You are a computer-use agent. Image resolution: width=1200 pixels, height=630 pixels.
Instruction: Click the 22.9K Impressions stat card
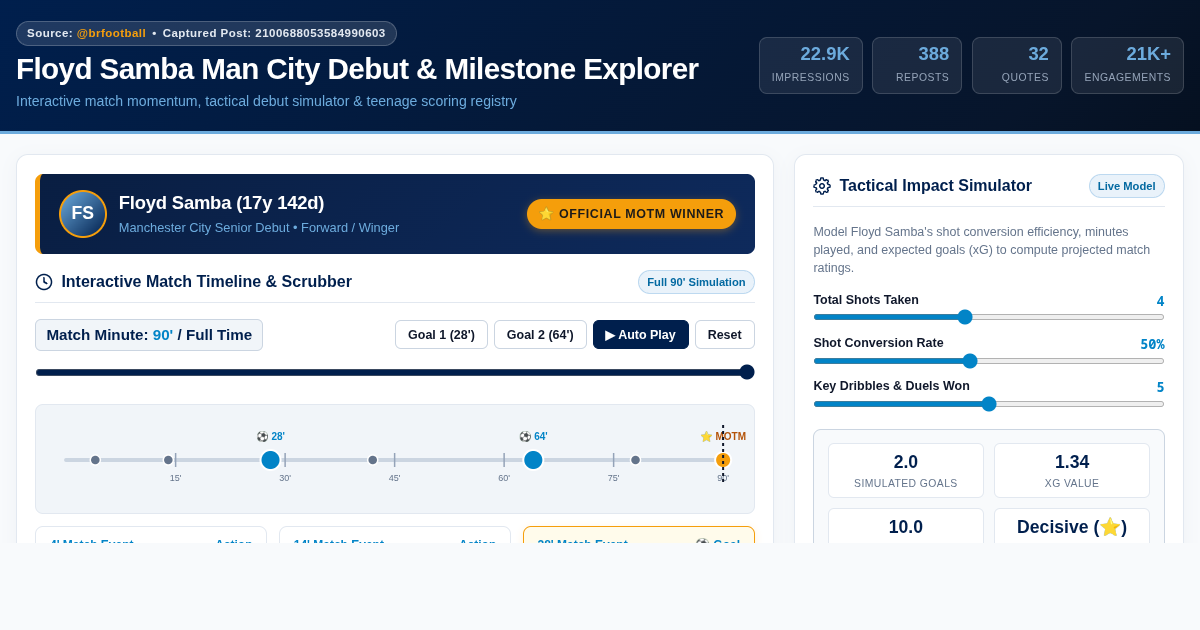click(811, 65)
